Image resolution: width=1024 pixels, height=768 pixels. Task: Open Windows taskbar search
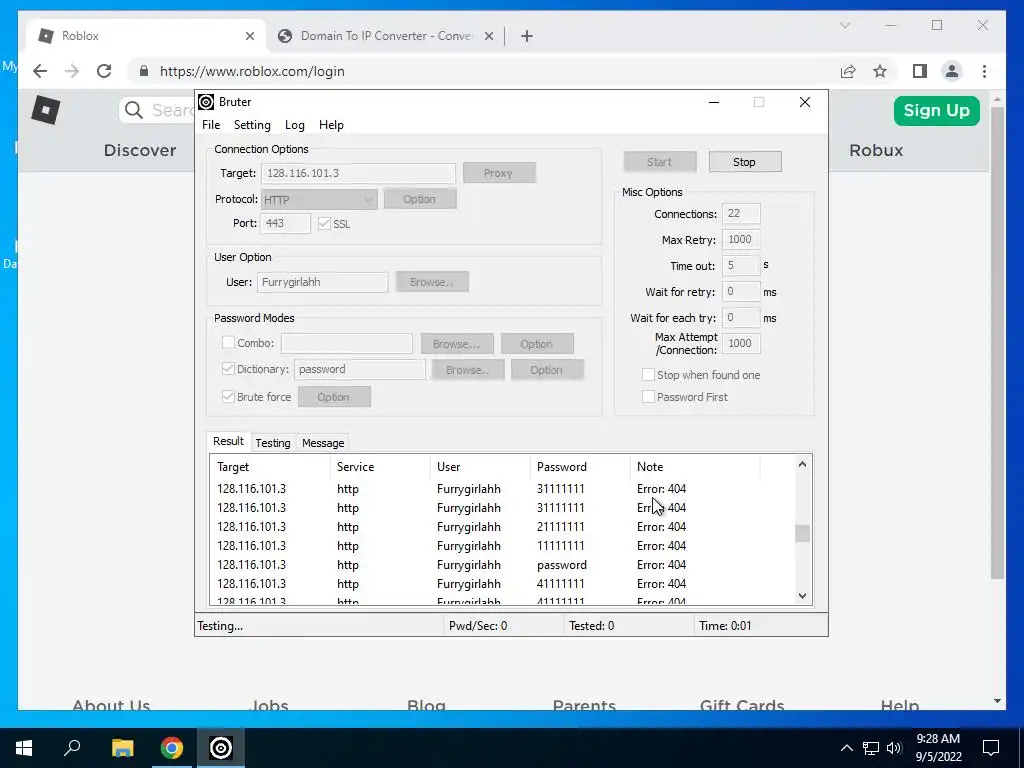72,747
